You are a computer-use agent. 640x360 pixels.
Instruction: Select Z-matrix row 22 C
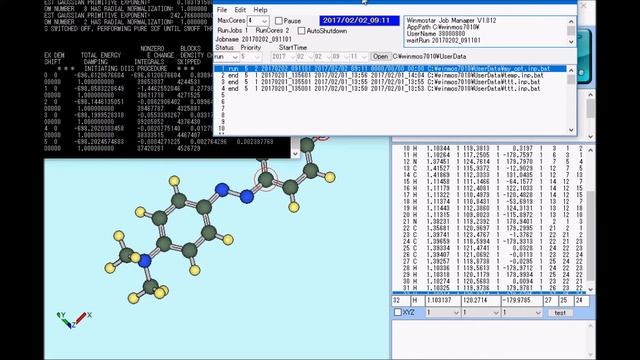[490, 228]
